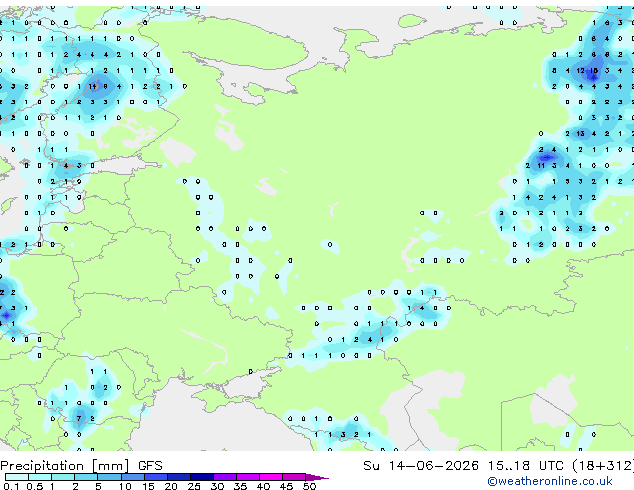Click the '10' legend label
Viewport: 634px width, 490px height.
click(125, 486)
